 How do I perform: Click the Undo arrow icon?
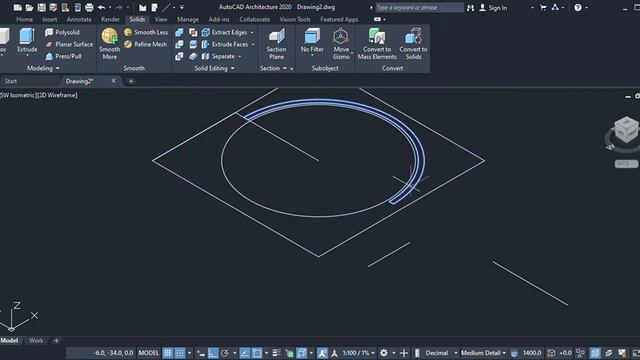[102, 7]
